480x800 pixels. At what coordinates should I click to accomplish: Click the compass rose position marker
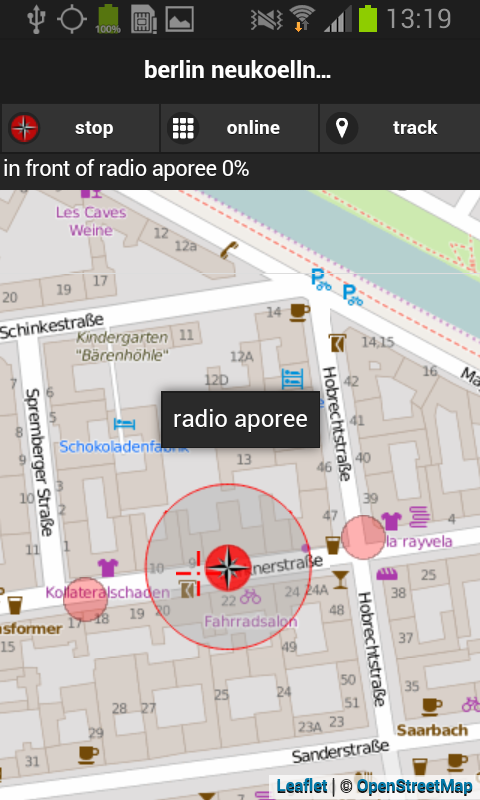coord(228,568)
